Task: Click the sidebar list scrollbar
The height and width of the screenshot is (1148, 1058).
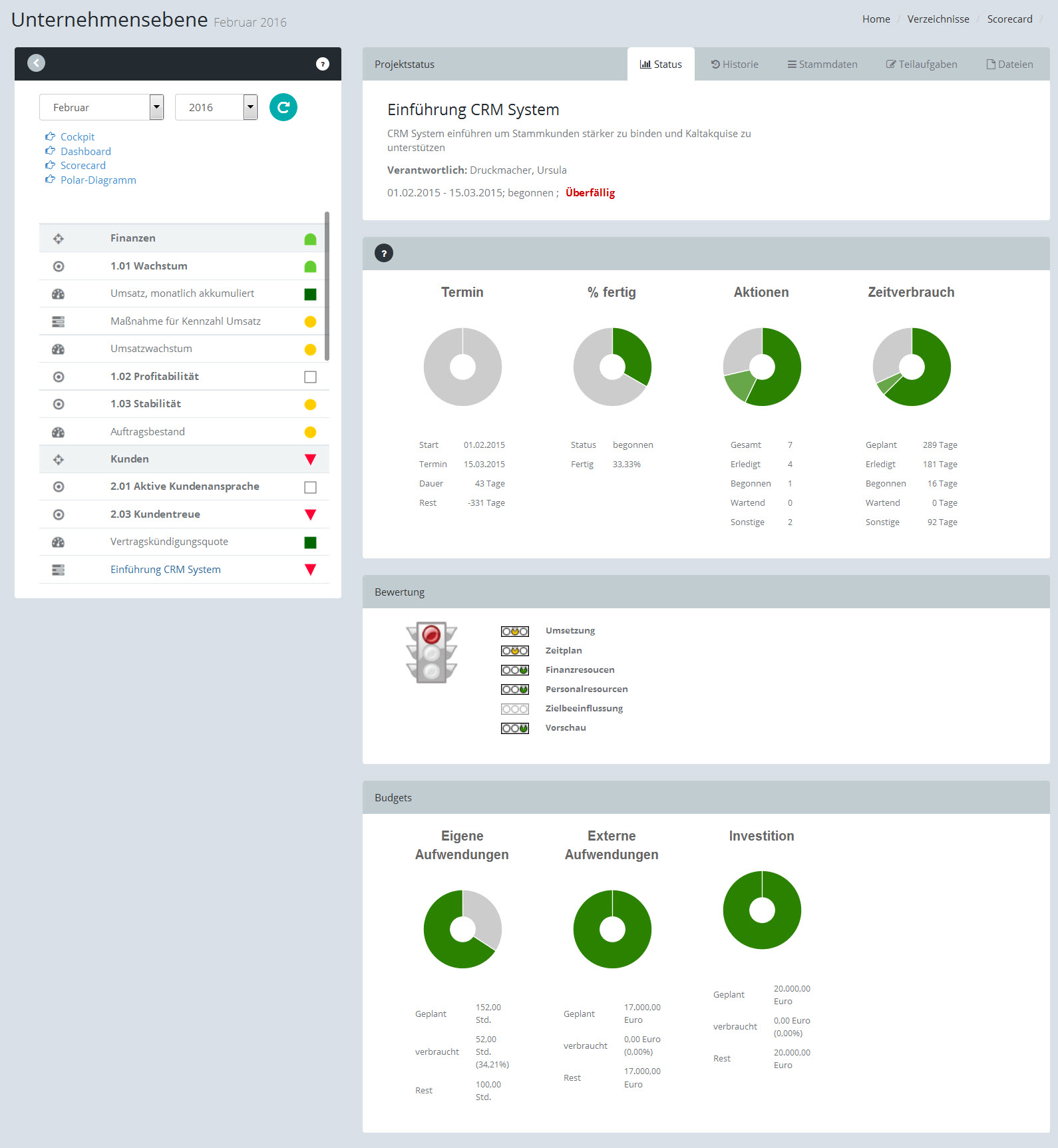Action: [x=327, y=286]
